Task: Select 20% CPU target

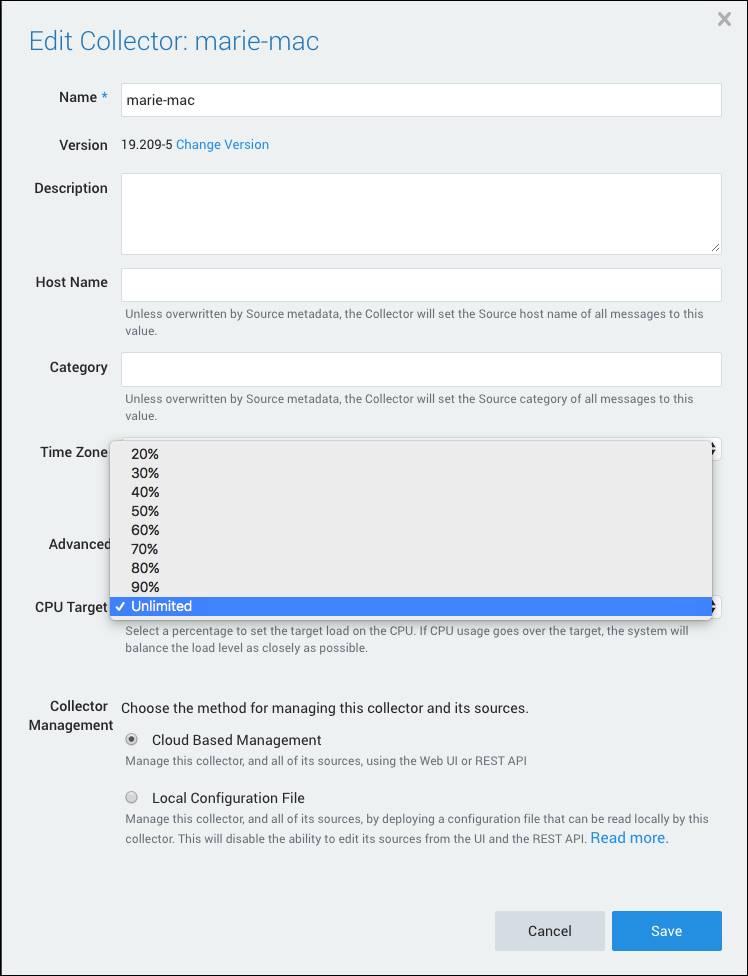Action: tap(144, 454)
